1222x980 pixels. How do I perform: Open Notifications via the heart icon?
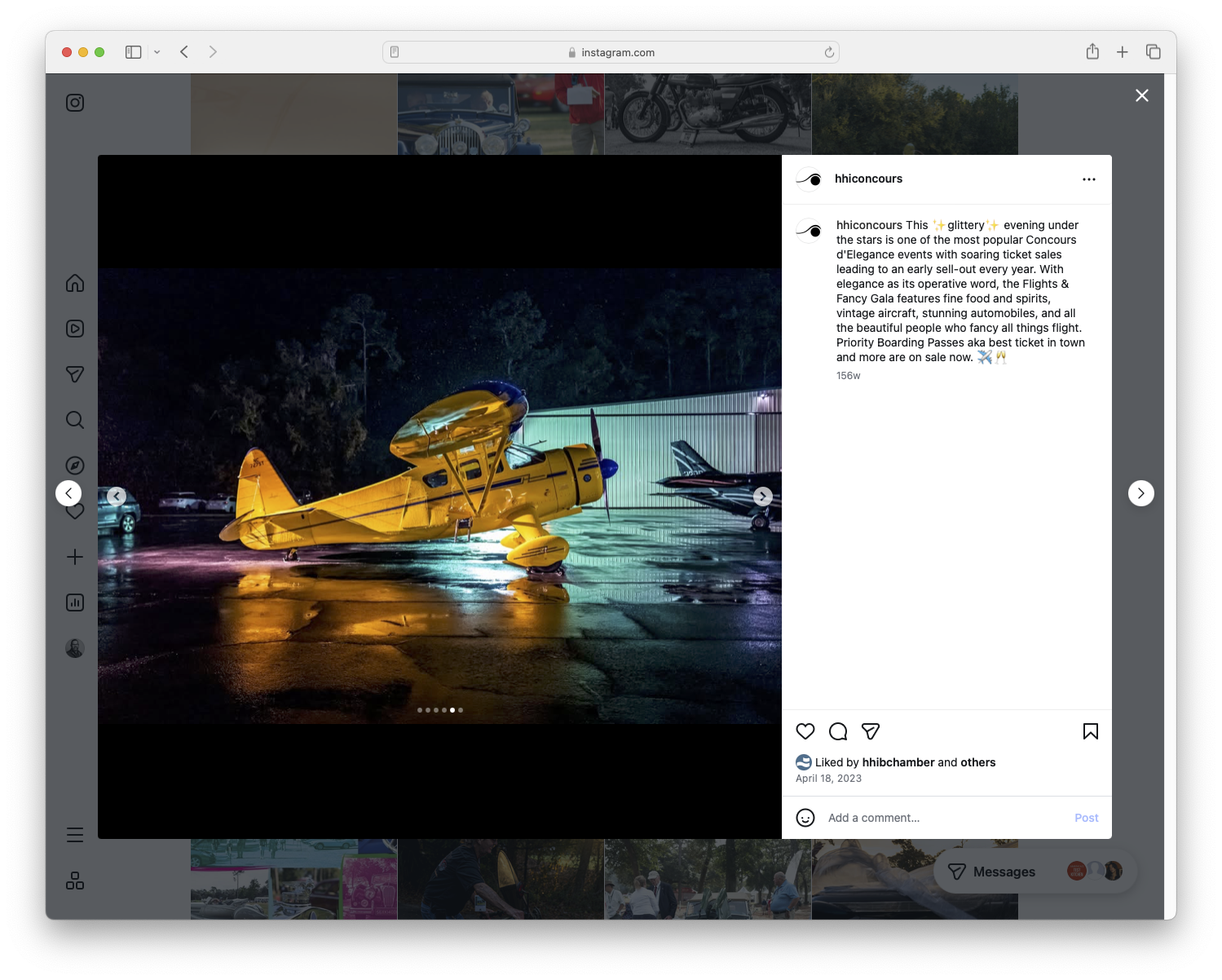(x=74, y=511)
